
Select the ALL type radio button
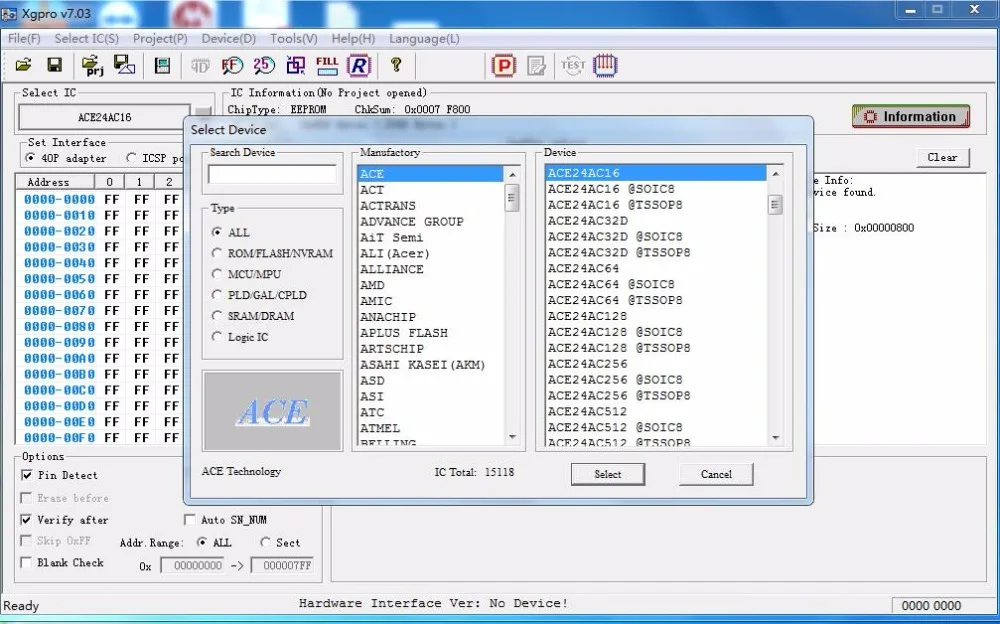coord(217,232)
